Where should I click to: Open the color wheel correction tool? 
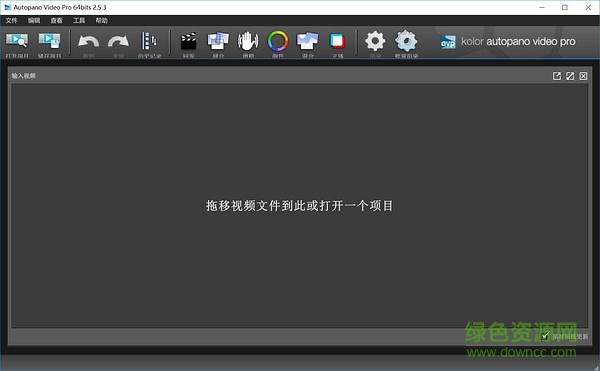click(278, 41)
